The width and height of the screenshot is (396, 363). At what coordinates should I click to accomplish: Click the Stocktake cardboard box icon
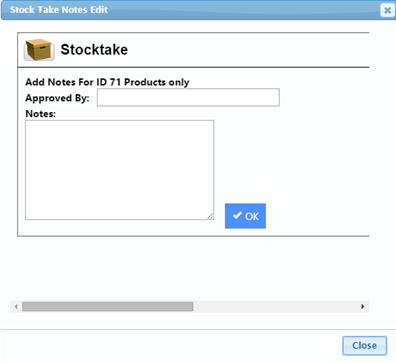tap(39, 50)
